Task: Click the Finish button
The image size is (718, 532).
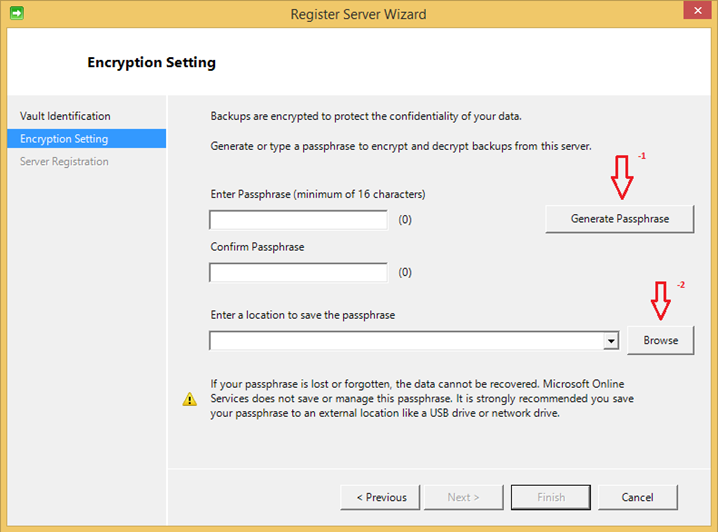Action: click(x=551, y=497)
